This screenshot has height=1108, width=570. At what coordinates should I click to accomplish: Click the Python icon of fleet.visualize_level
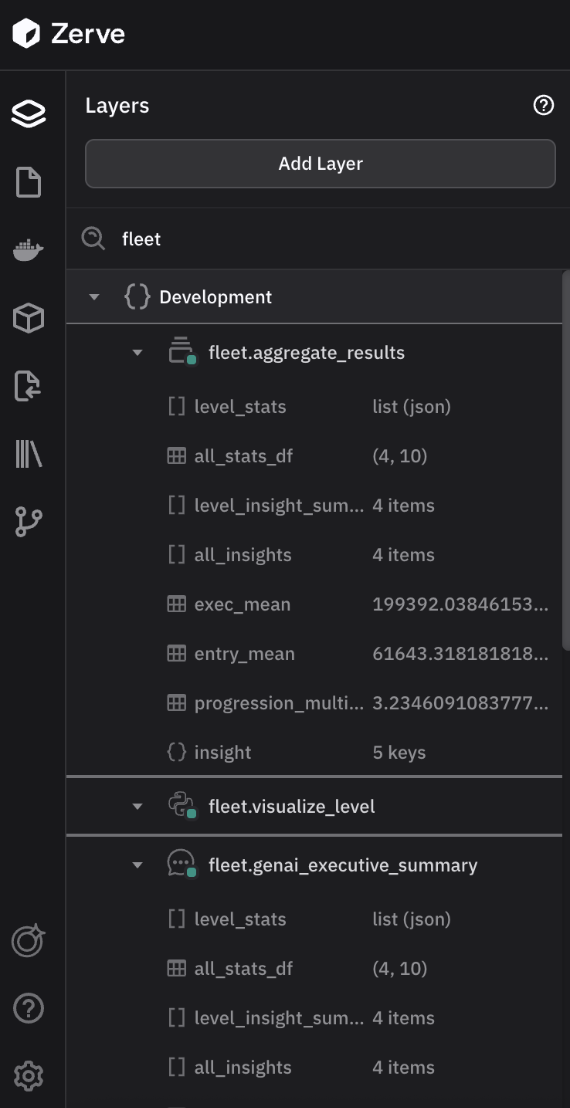tap(182, 806)
